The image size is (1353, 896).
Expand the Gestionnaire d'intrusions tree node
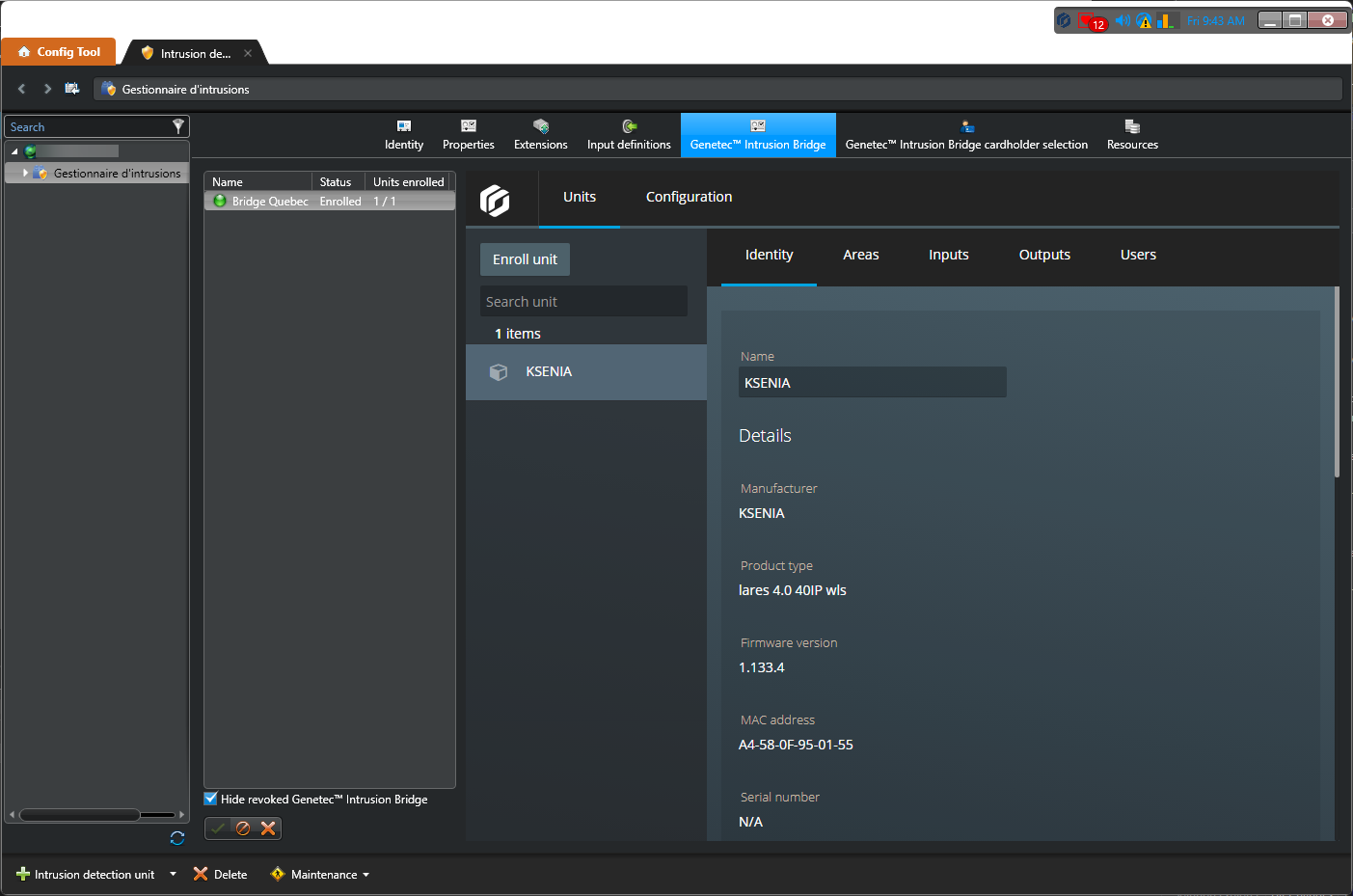tap(25, 174)
